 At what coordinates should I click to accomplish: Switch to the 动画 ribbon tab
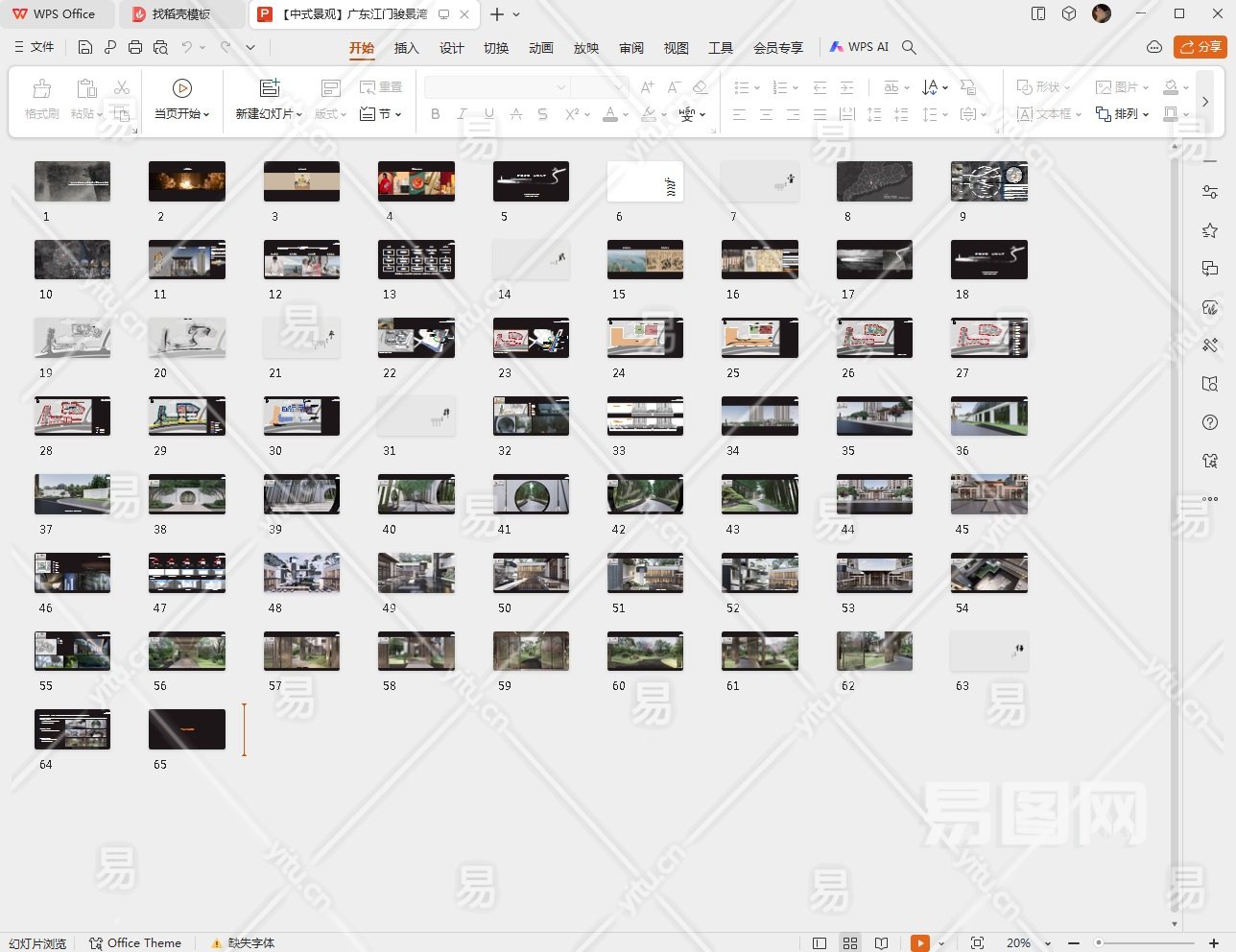tap(540, 48)
